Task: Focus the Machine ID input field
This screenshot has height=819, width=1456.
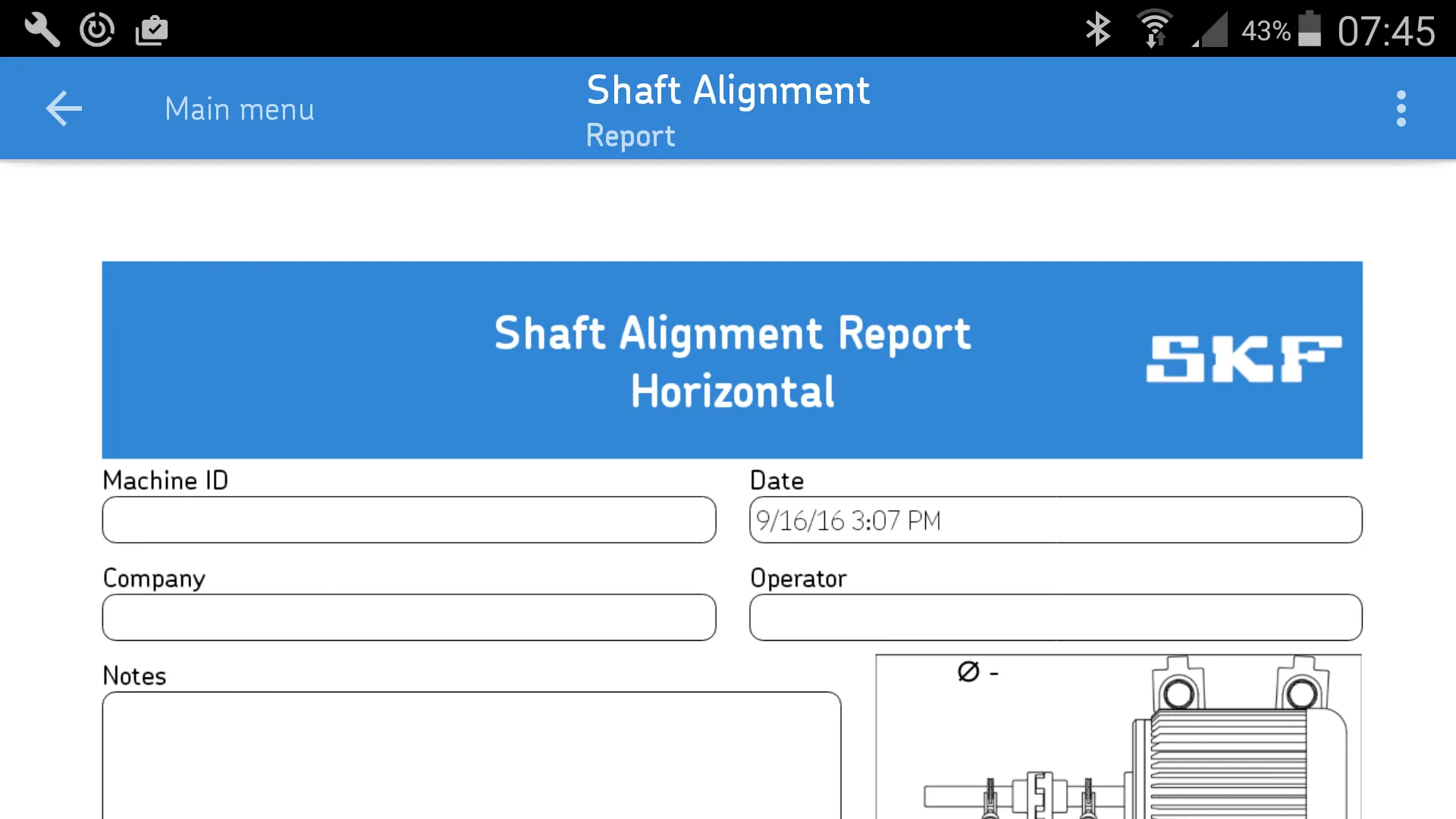Action: click(x=409, y=519)
